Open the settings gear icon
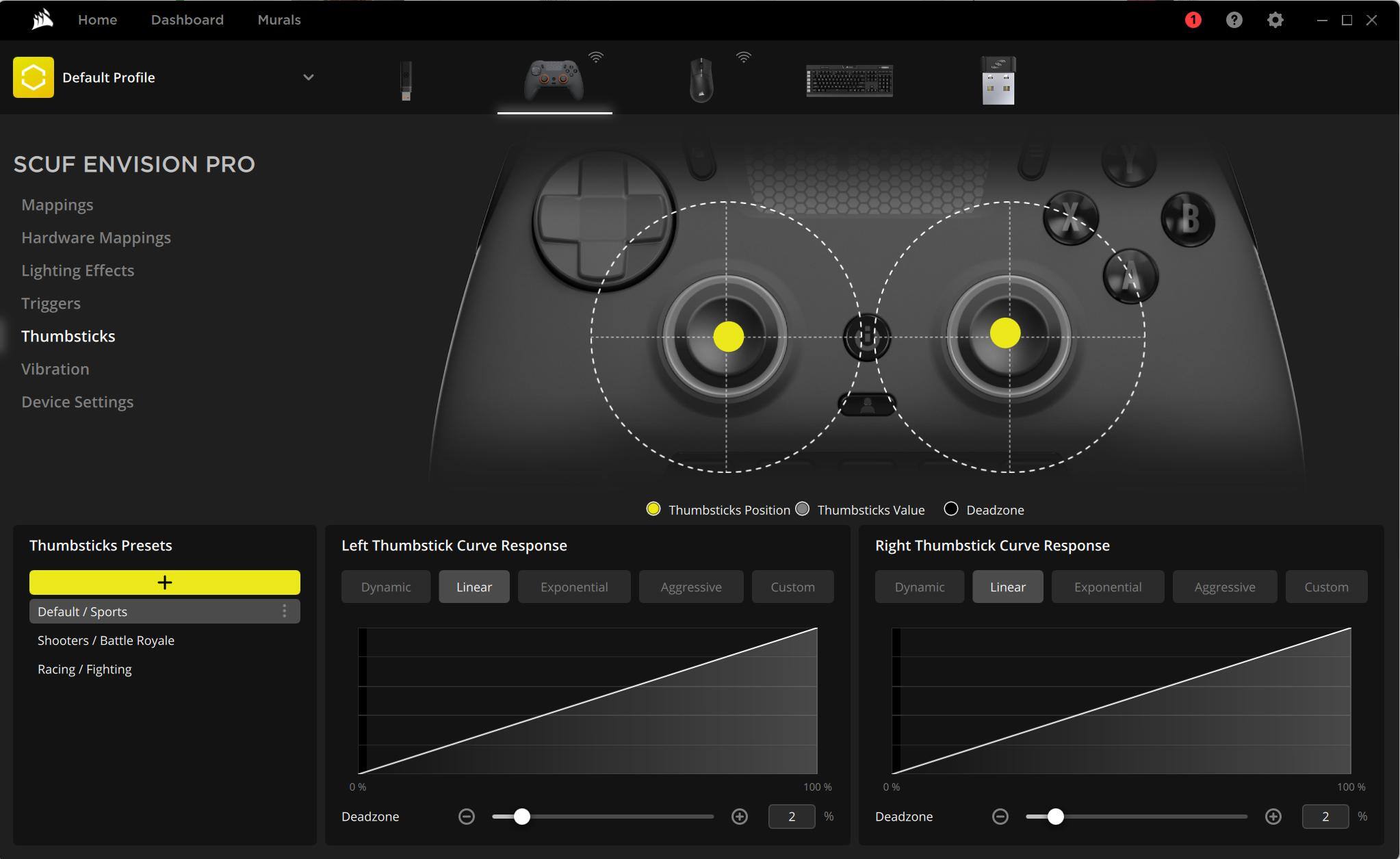 [x=1275, y=20]
